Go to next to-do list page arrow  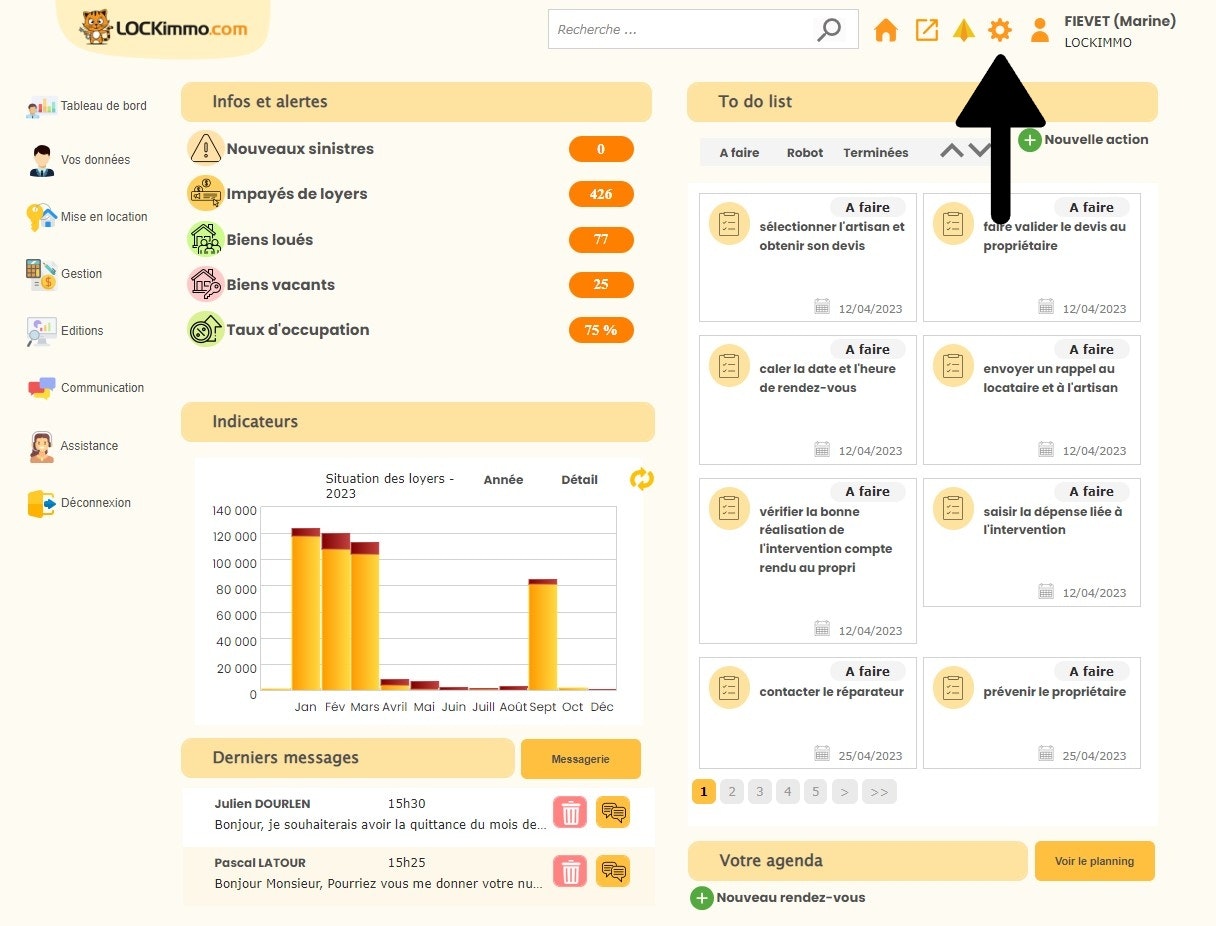[844, 792]
